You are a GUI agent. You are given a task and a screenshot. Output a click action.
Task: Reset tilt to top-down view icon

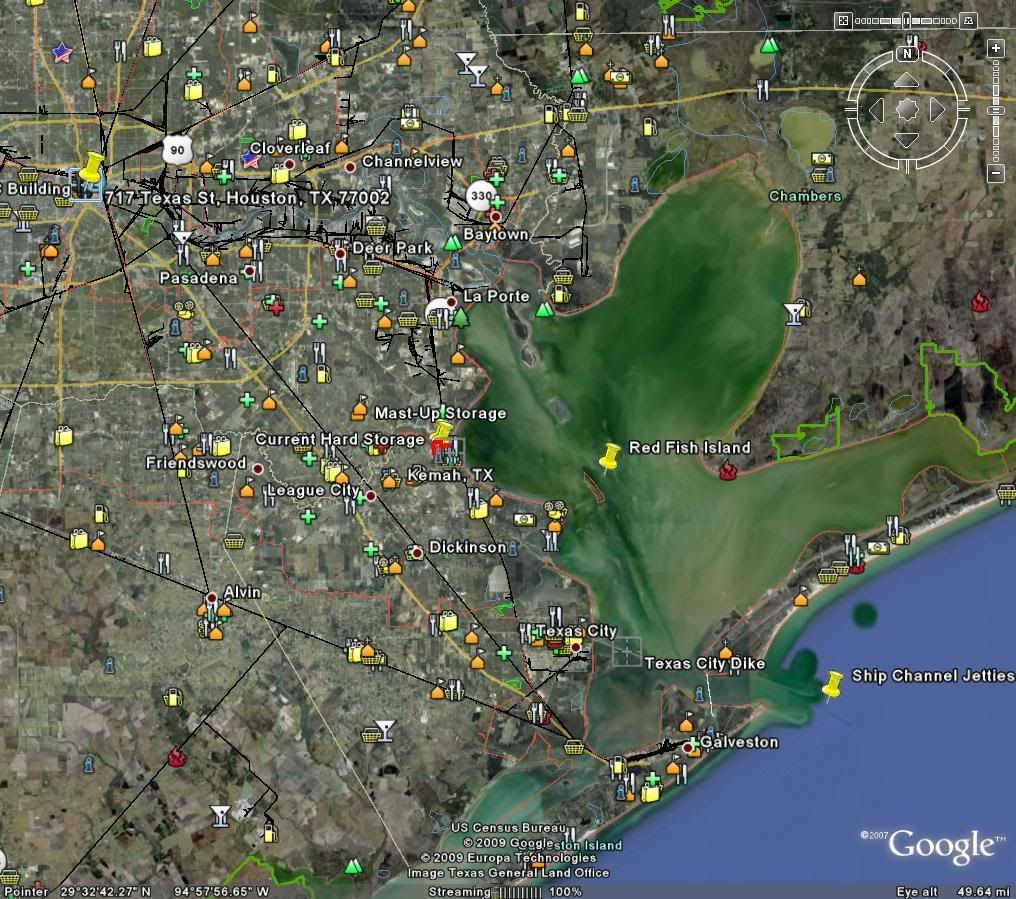843,20
